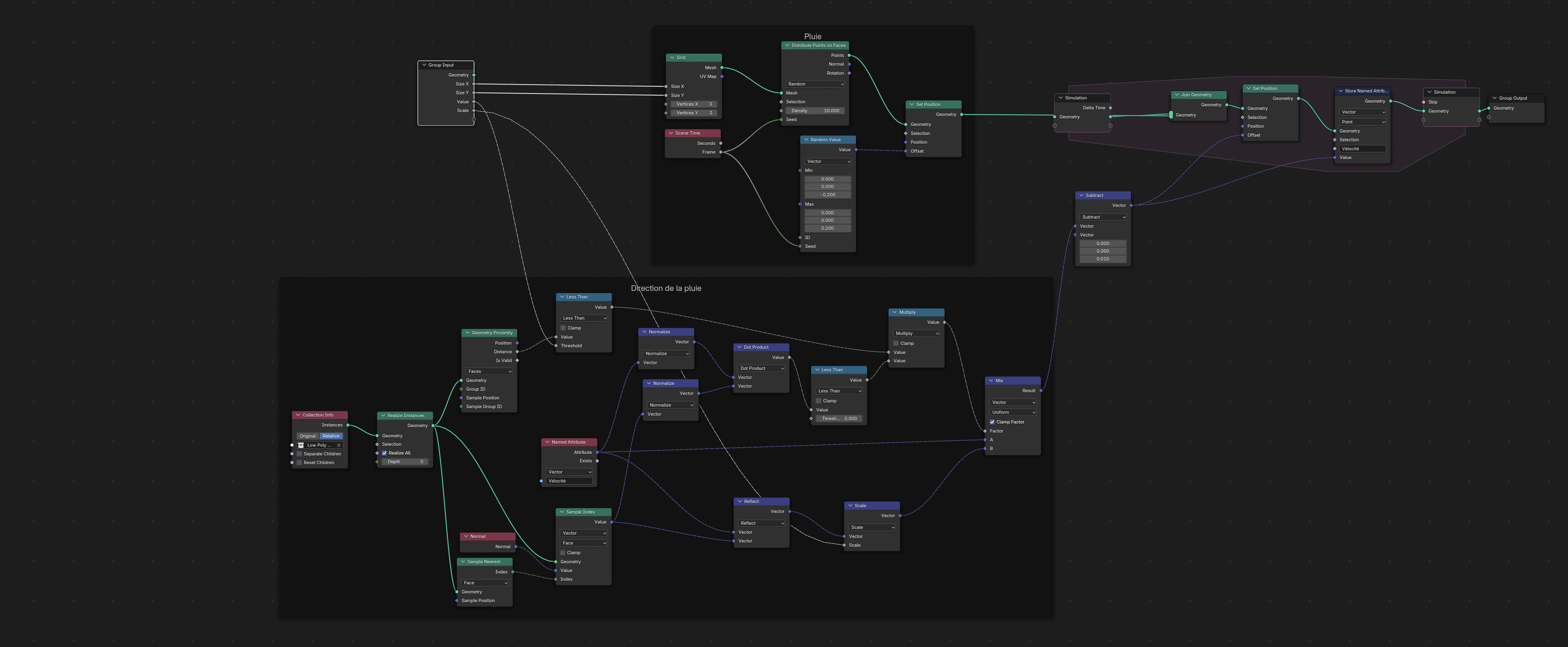Clear the Low Poly collection with X
1568x647 pixels.
tap(339, 445)
